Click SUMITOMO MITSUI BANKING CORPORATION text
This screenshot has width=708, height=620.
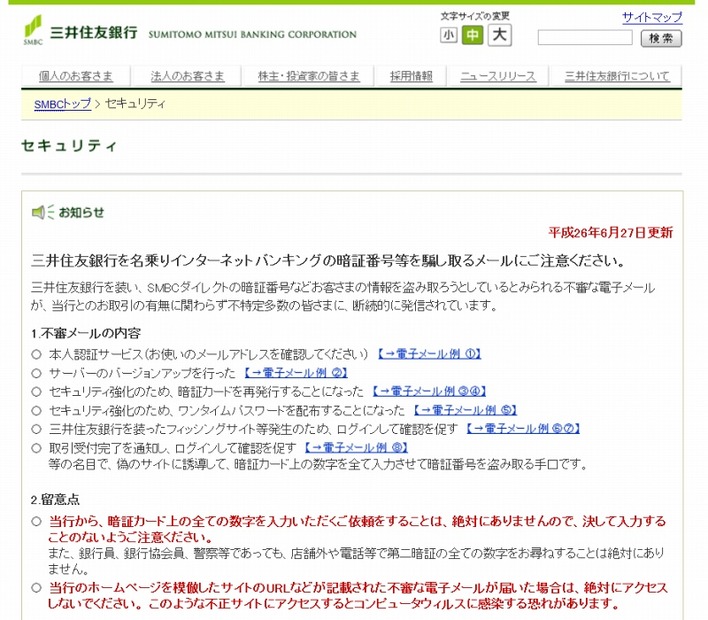pos(252,34)
